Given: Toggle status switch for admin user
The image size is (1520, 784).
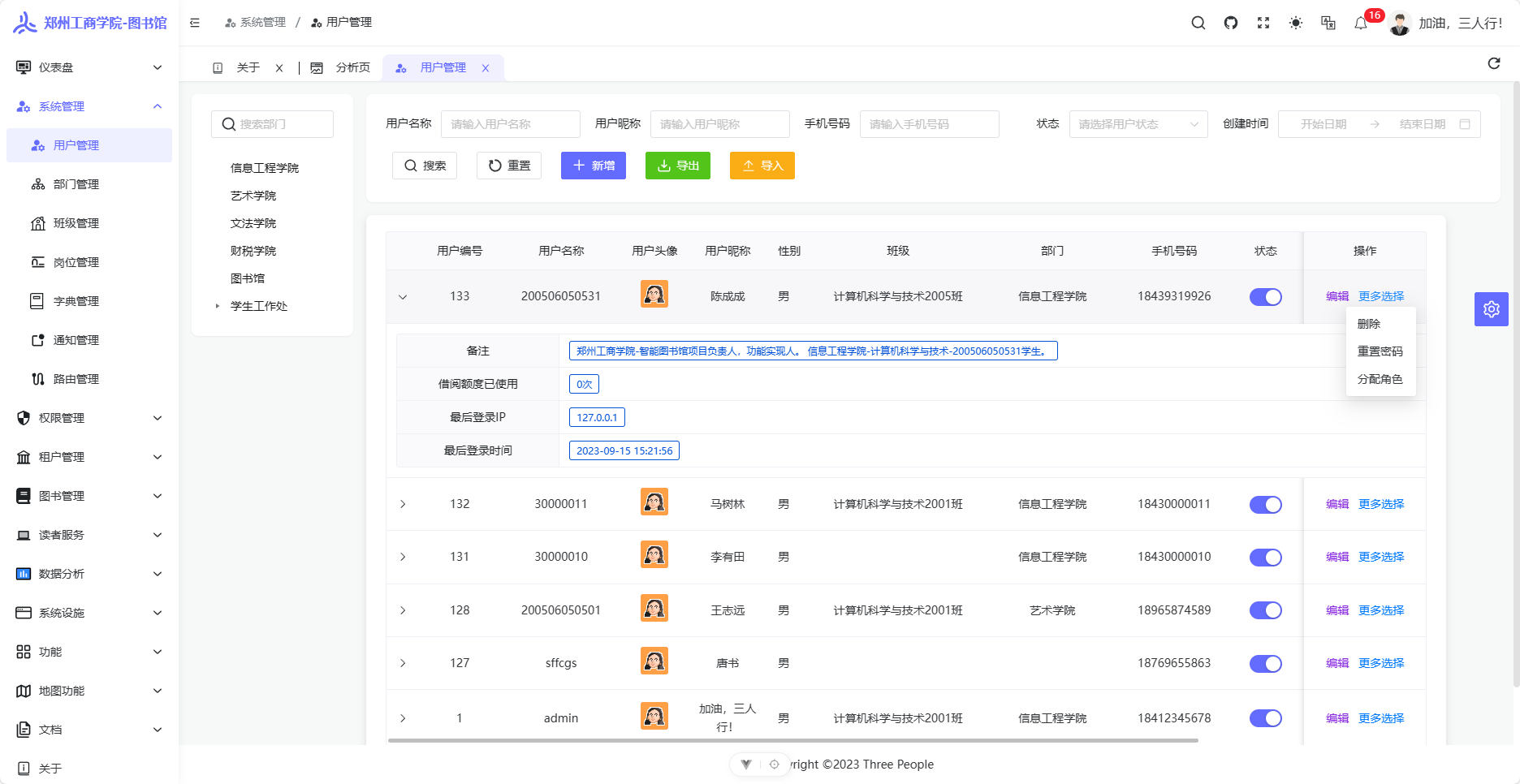Looking at the screenshot, I should coord(1265,718).
